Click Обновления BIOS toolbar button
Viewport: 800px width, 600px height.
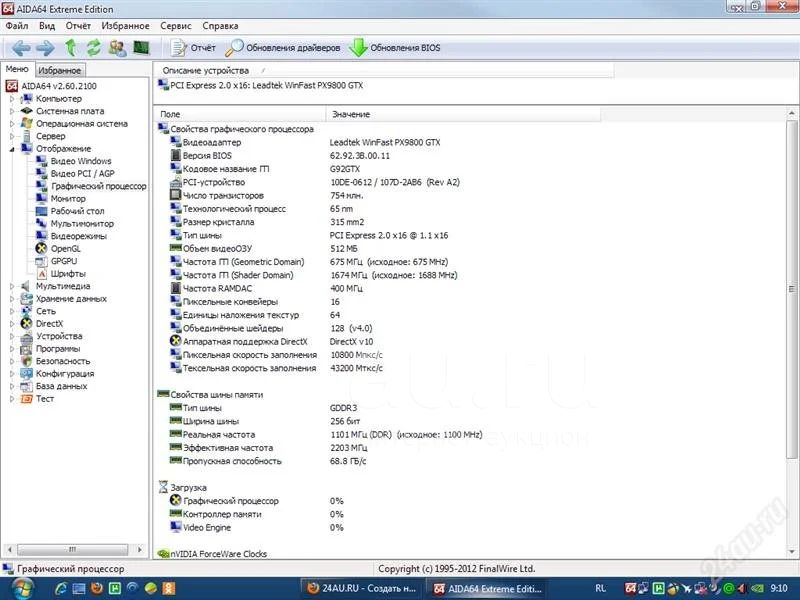tap(395, 48)
